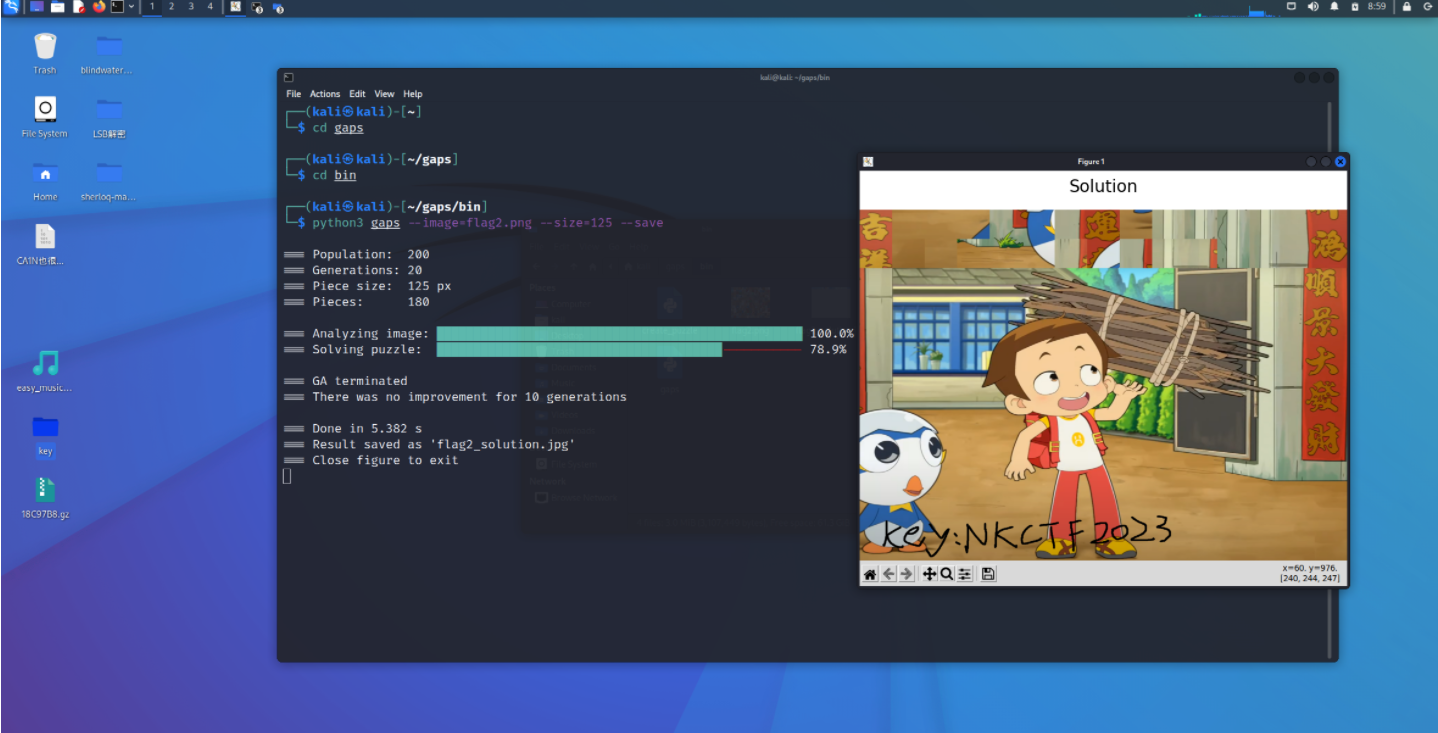1438x733 pixels.
Task: Open the terminal Actions menu
Action: click(325, 94)
